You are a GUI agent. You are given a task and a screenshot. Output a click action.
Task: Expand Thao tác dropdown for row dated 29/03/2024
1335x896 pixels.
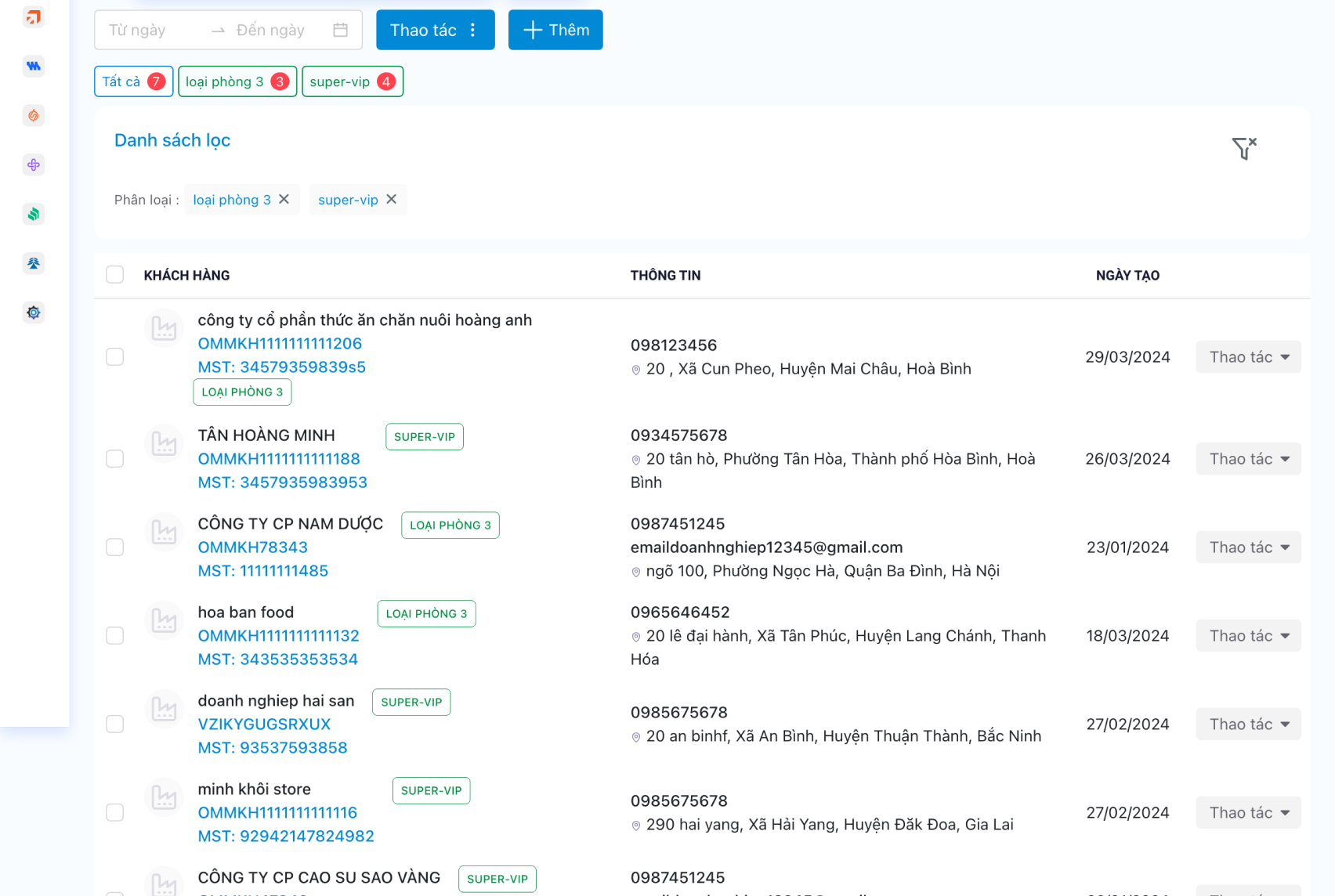point(1248,357)
